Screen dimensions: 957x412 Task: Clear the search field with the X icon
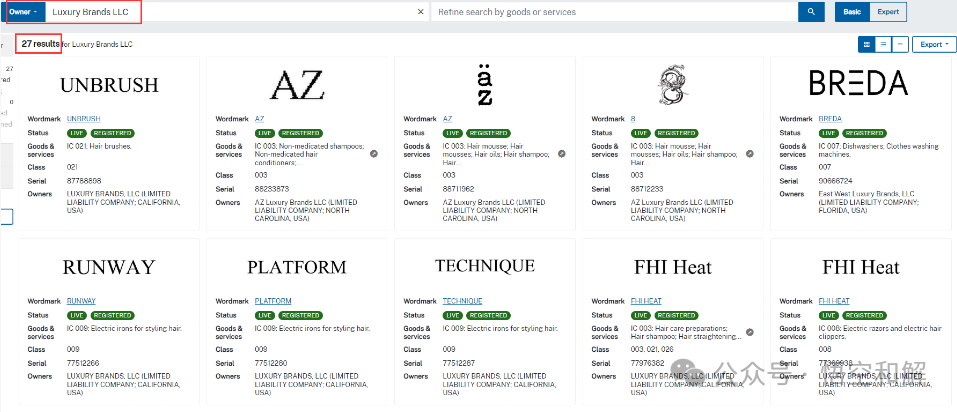click(x=419, y=12)
